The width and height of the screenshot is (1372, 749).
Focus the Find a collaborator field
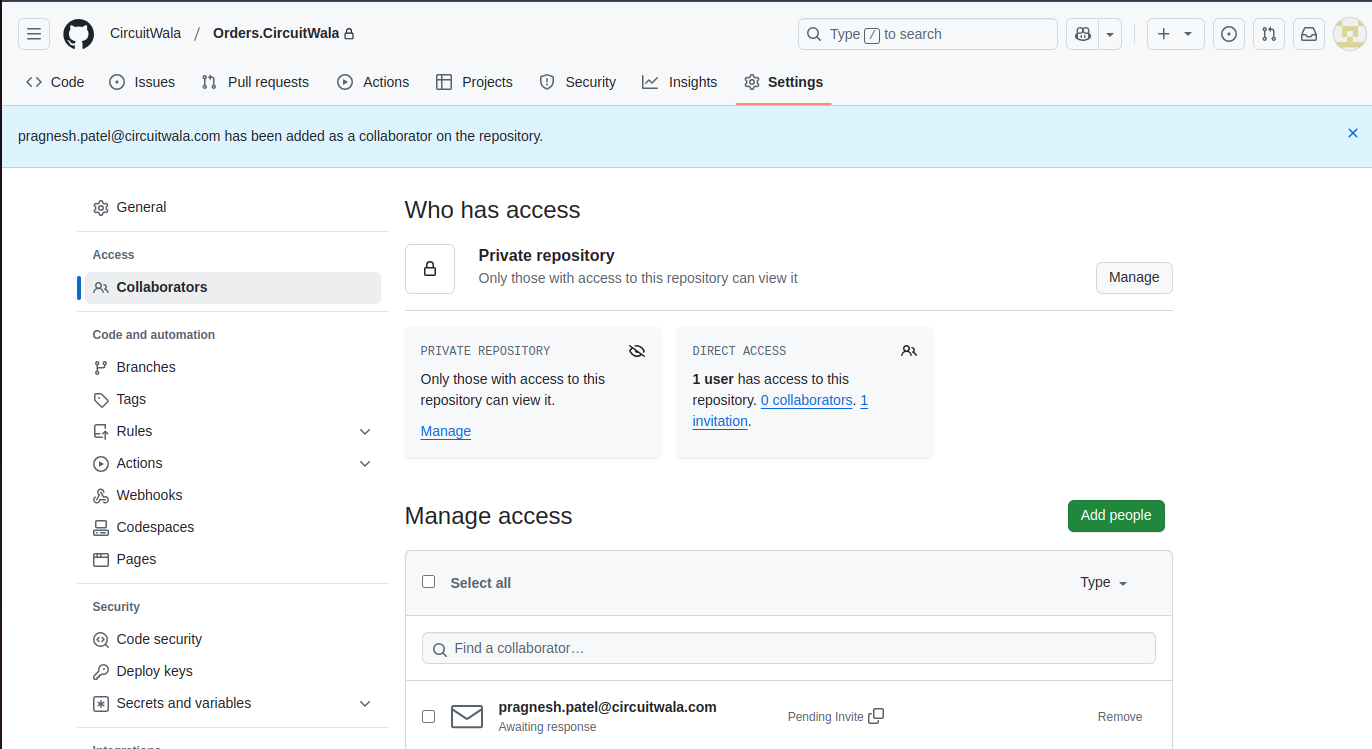789,648
